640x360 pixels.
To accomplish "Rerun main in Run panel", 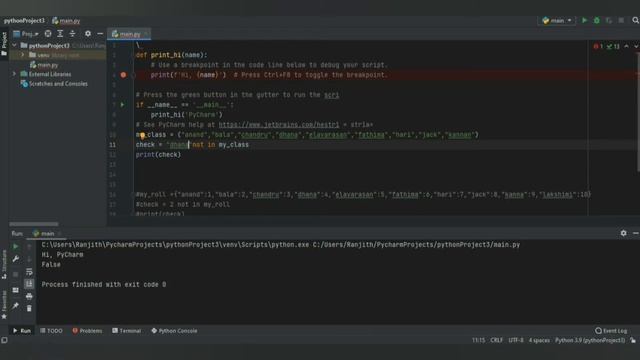I will (x=16, y=247).
